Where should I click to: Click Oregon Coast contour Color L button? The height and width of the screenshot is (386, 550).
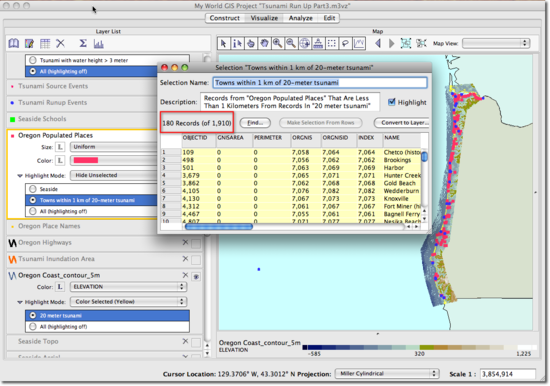[60, 287]
